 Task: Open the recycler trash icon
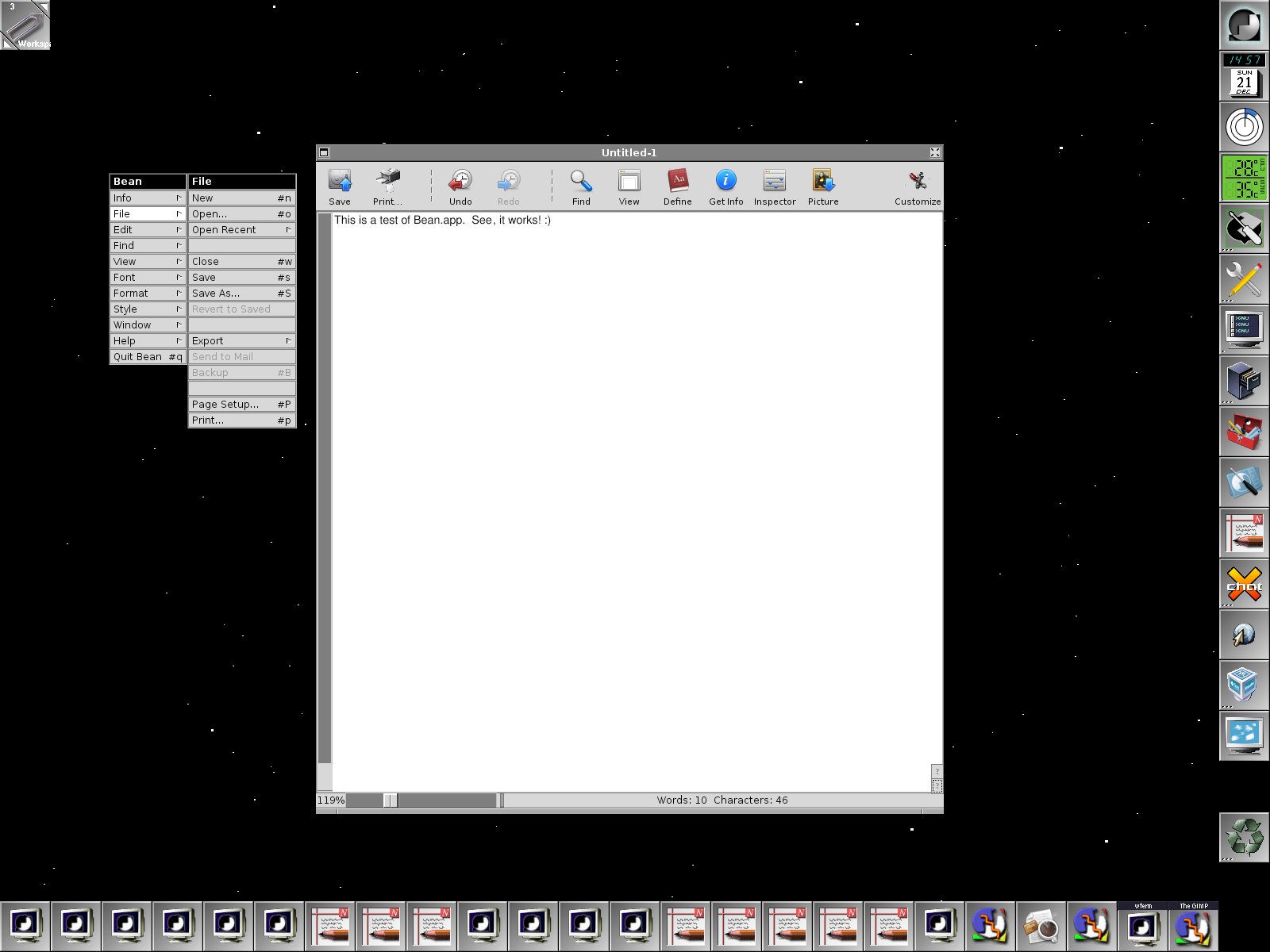tap(1245, 837)
